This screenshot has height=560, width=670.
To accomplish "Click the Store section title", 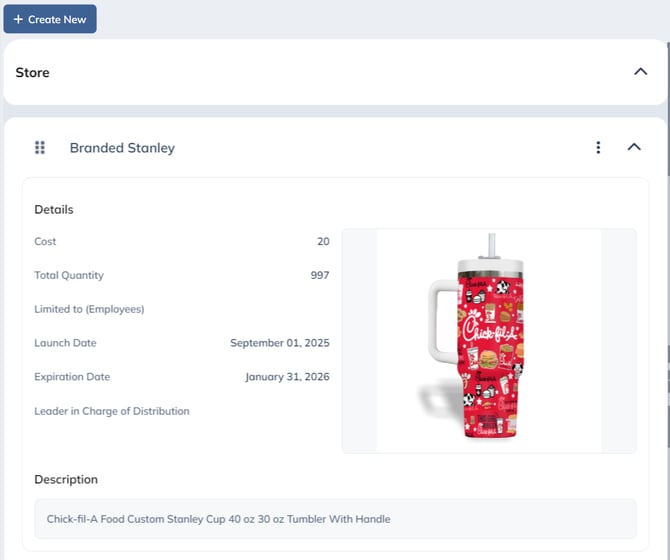I will (32, 73).
